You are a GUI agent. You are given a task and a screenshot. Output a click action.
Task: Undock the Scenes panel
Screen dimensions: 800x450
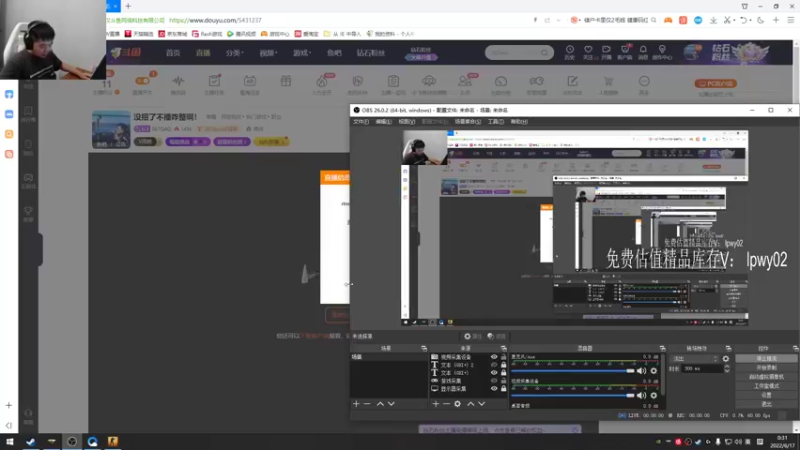tap(423, 348)
